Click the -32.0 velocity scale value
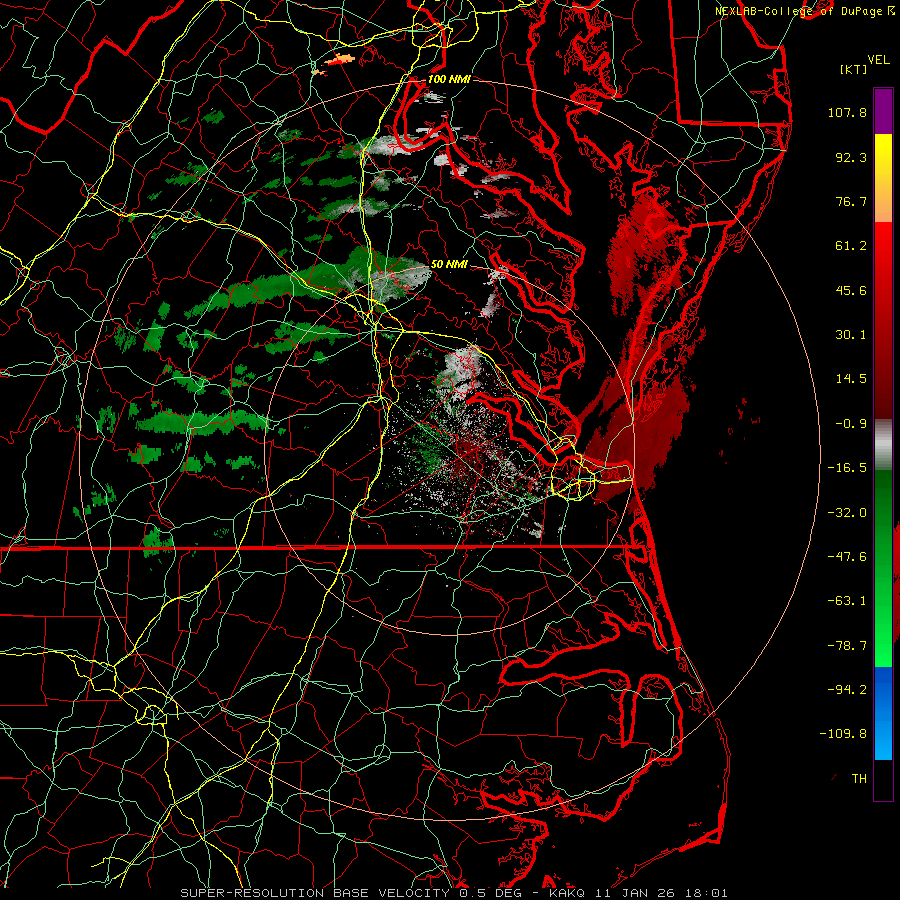900x900 pixels. point(847,513)
